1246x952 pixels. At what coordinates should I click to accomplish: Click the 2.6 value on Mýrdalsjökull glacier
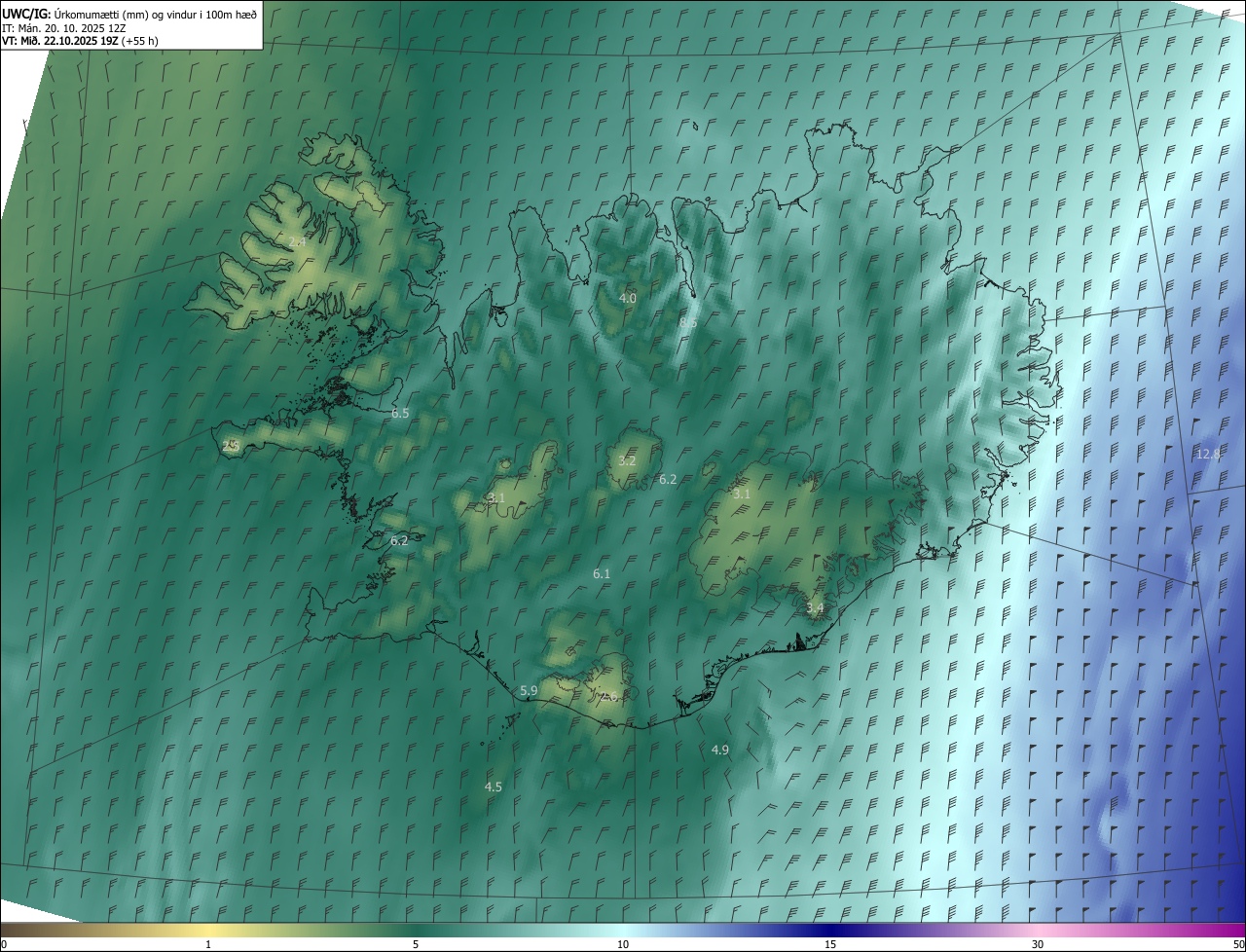pos(608,695)
